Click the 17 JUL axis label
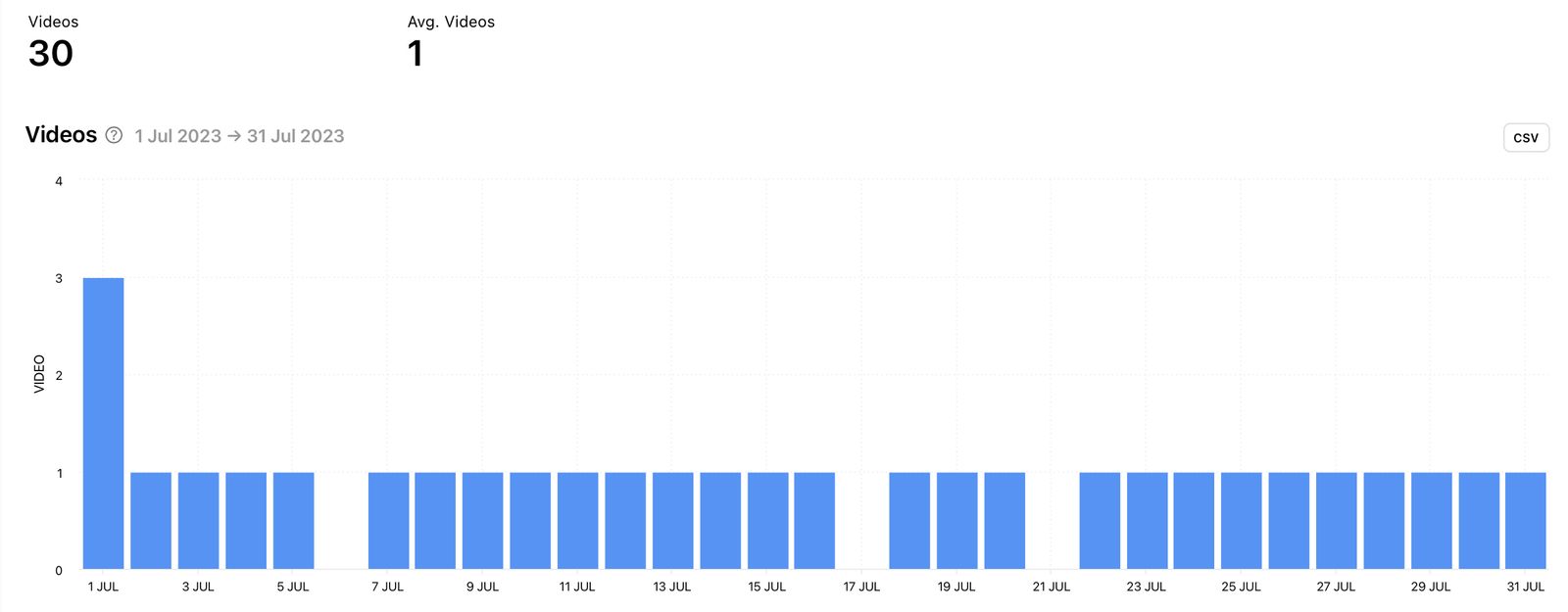 (864, 586)
